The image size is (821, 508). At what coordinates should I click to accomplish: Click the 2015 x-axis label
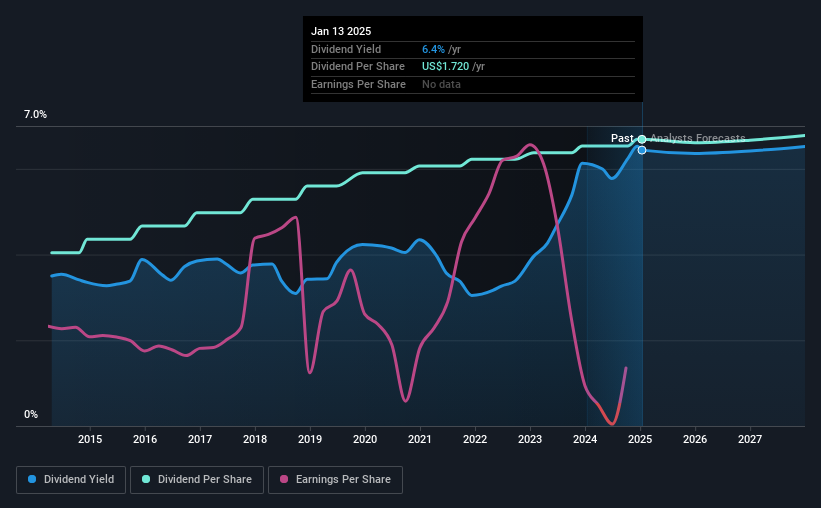[90, 439]
